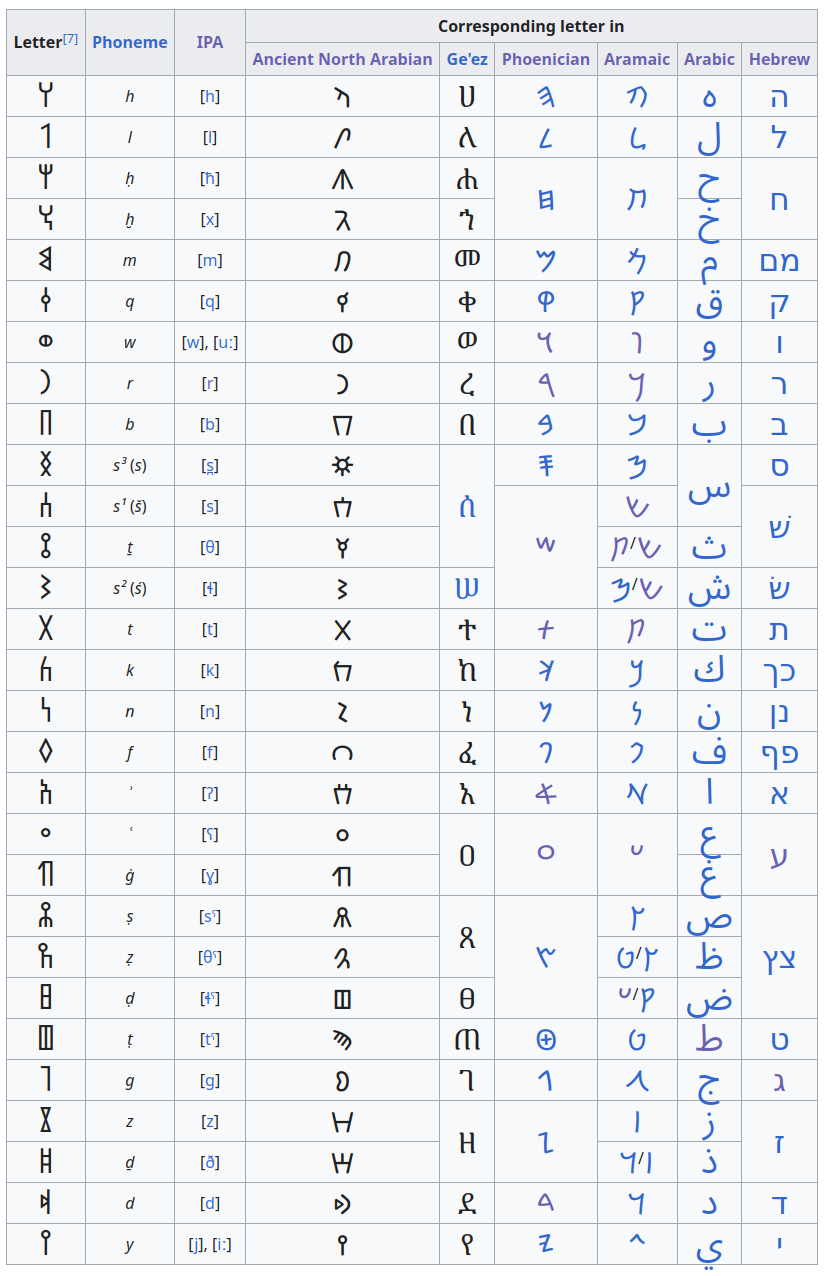Open the [ð] IPA symbol link
The height and width of the screenshot is (1276, 825).
210,1163
